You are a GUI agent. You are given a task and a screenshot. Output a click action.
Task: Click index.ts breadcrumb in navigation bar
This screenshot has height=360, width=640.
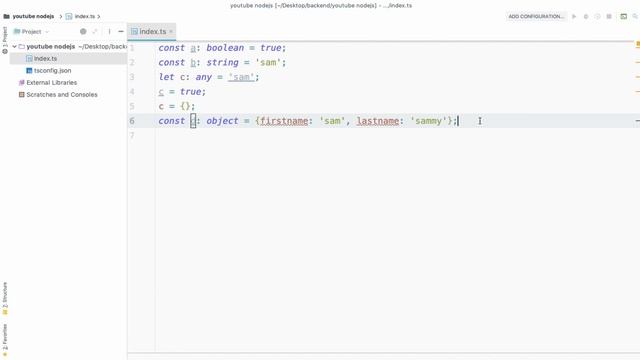[84, 16]
